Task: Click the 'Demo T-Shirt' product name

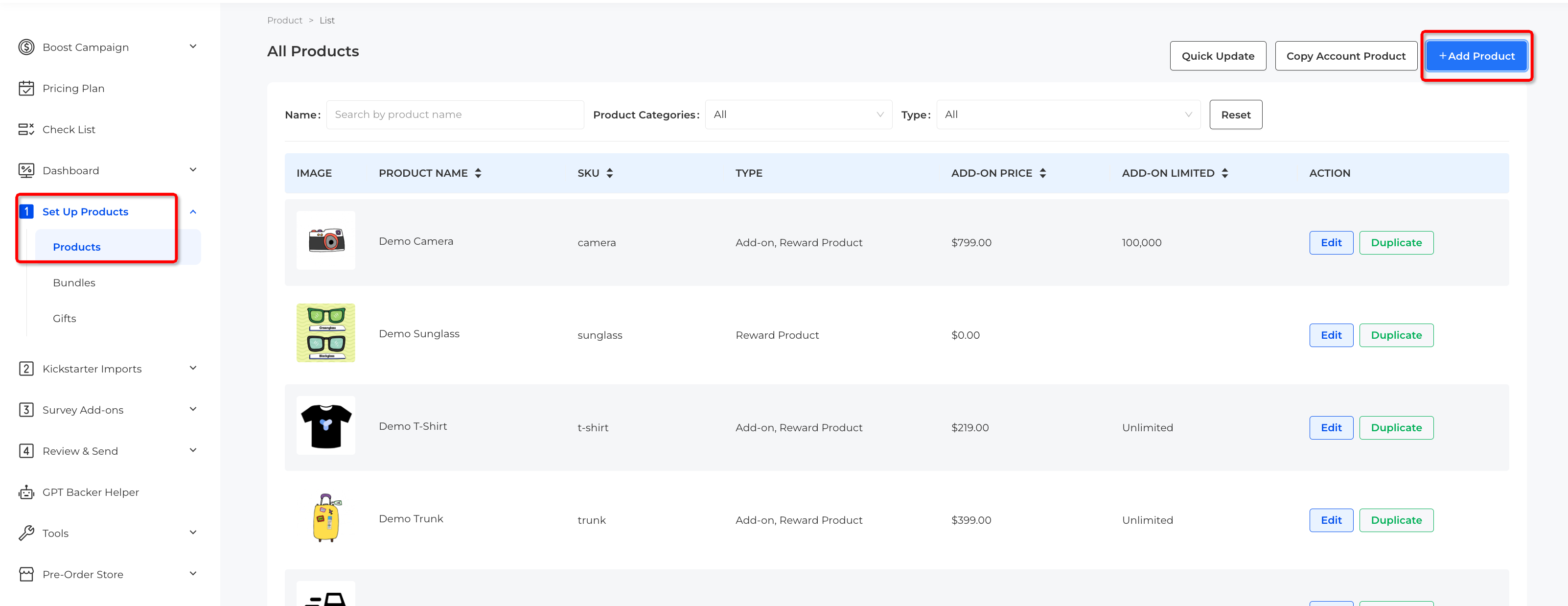Action: pos(413,426)
